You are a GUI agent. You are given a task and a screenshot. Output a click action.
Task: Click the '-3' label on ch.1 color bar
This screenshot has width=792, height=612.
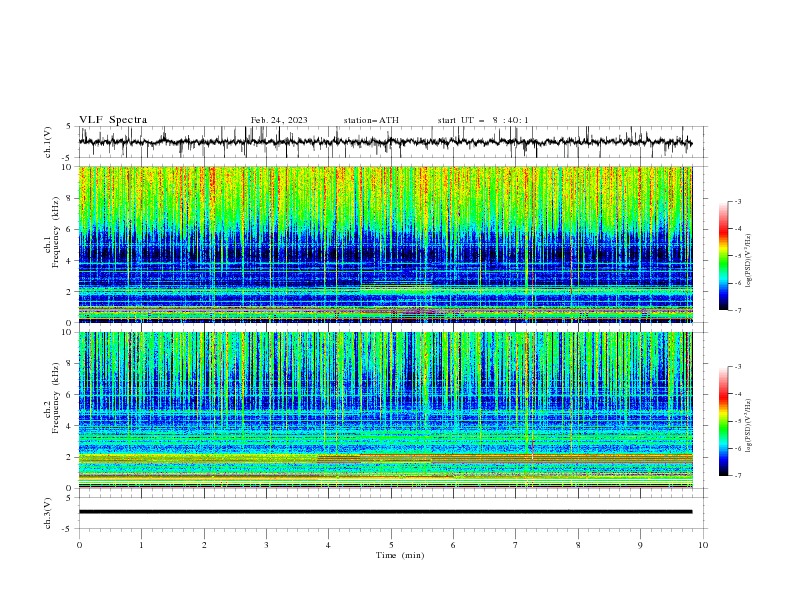coord(737,201)
